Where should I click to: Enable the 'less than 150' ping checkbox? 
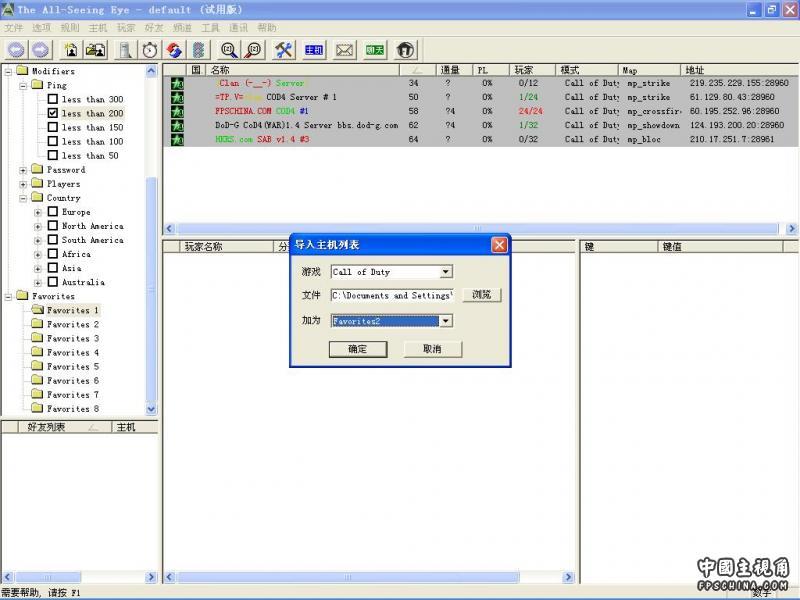[x=53, y=127]
